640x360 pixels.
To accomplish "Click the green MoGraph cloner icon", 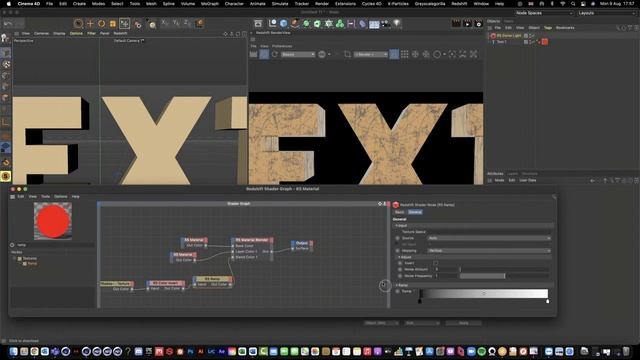I will (340, 24).
